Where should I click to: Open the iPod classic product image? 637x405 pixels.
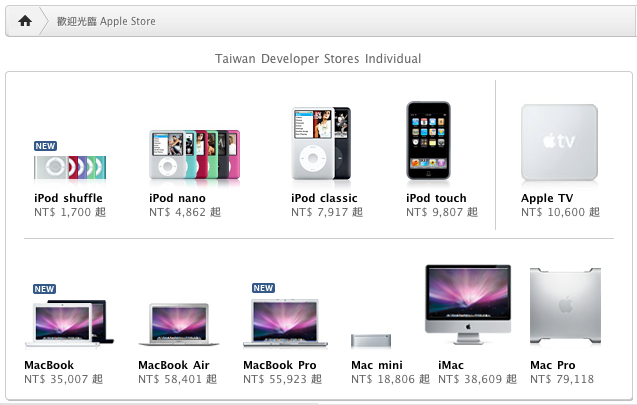pyautogui.click(x=321, y=143)
